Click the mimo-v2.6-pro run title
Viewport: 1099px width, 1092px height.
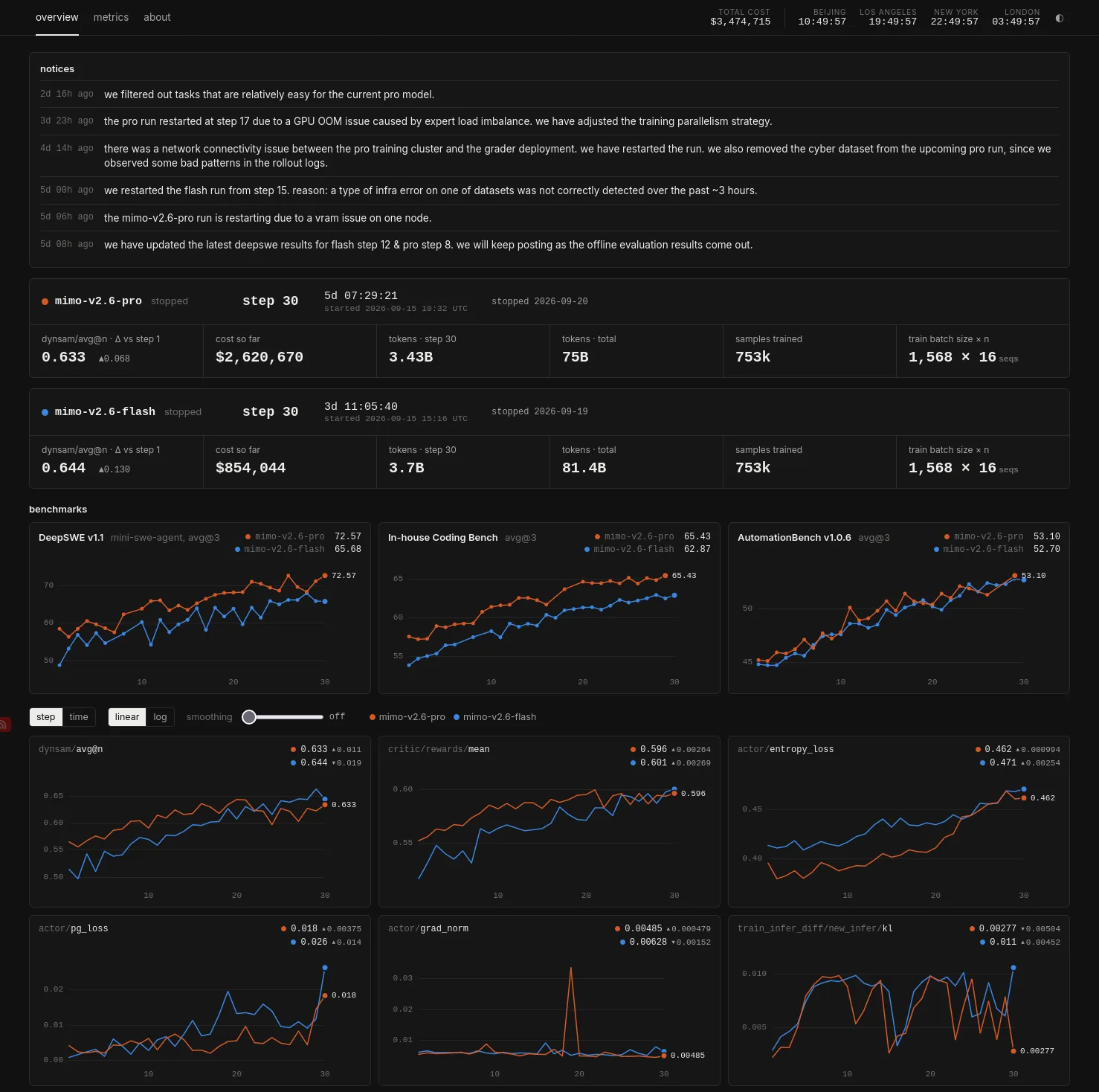click(x=98, y=301)
